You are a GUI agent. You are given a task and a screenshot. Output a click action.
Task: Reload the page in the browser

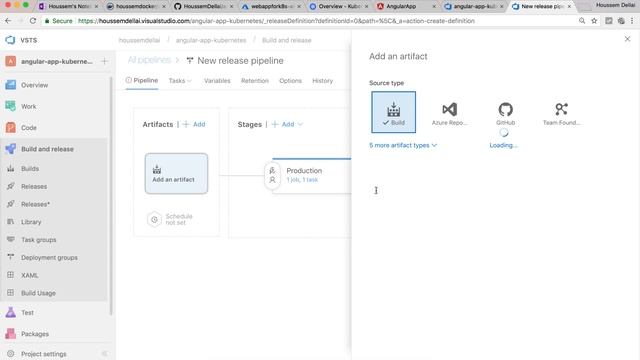pyautogui.click(x=33, y=20)
